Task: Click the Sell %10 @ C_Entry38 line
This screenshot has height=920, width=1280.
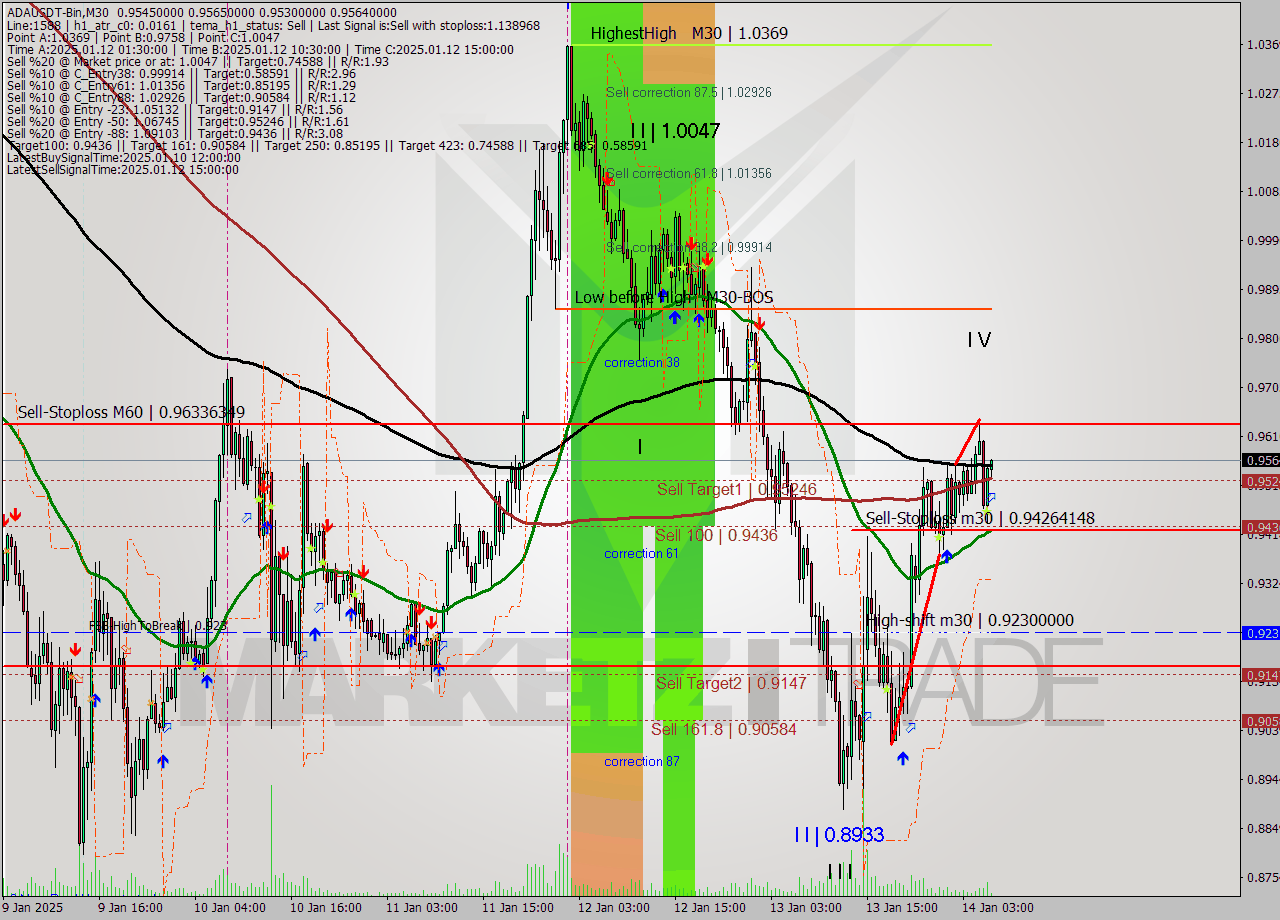Action: coord(181,73)
